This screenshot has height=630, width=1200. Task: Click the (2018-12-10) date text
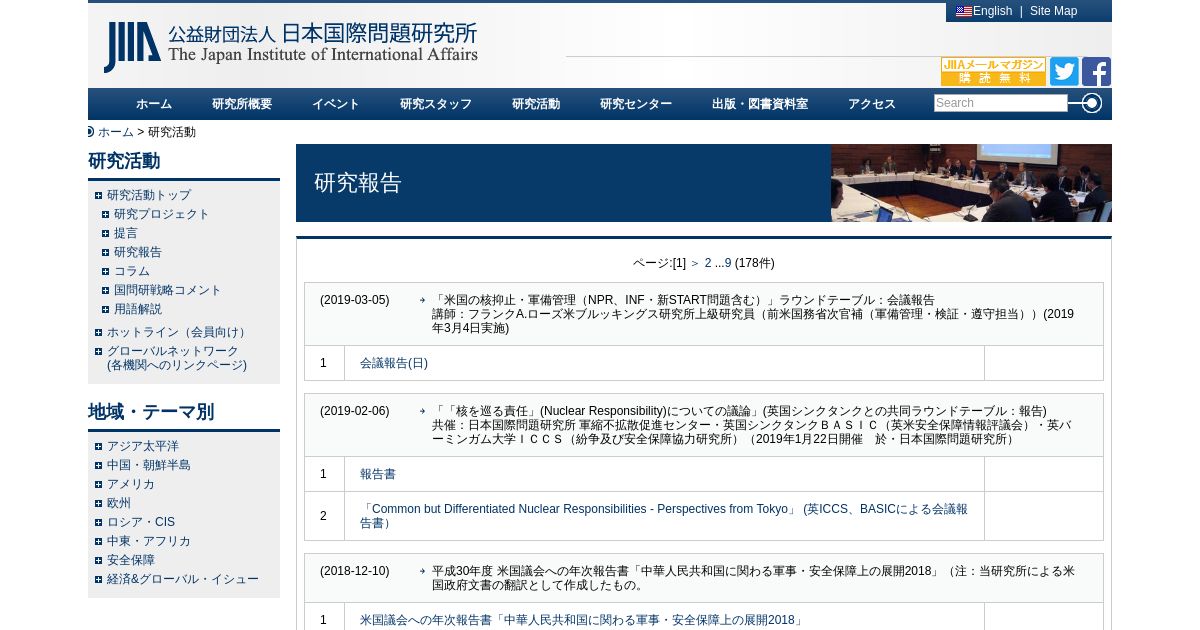coord(355,571)
